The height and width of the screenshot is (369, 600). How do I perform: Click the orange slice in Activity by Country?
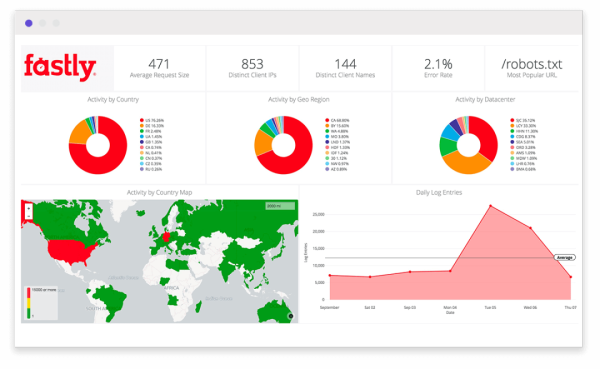80,132
